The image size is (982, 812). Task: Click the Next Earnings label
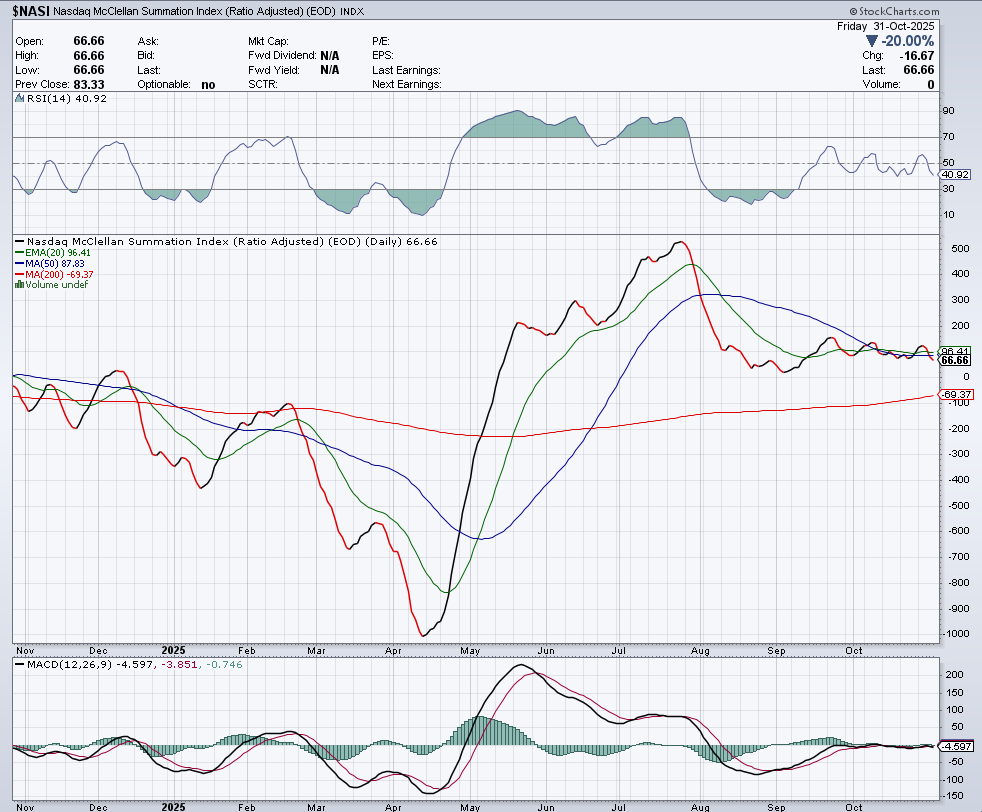[406, 85]
